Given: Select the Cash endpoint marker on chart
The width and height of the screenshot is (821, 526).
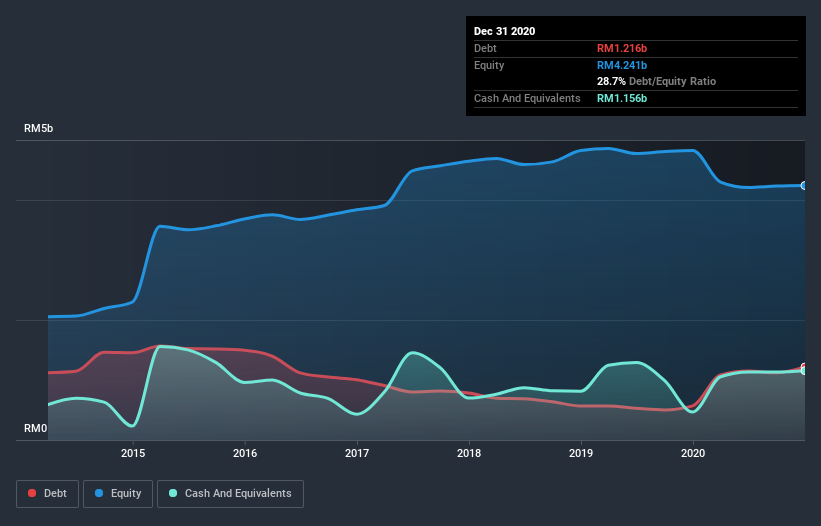Looking at the screenshot, I should click(804, 371).
